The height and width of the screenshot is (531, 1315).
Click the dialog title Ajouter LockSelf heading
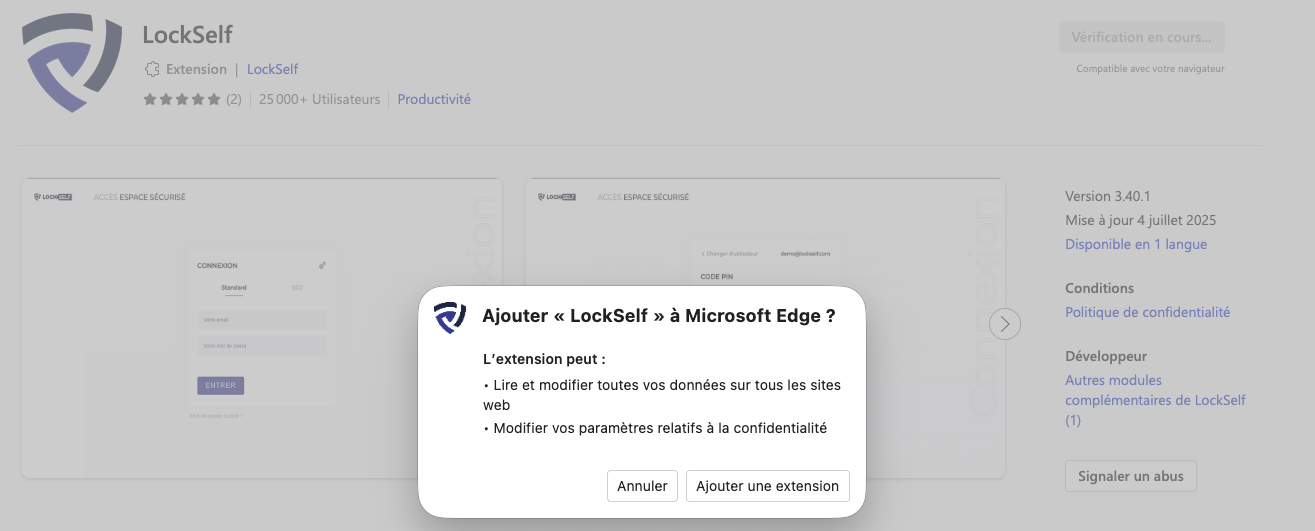659,316
